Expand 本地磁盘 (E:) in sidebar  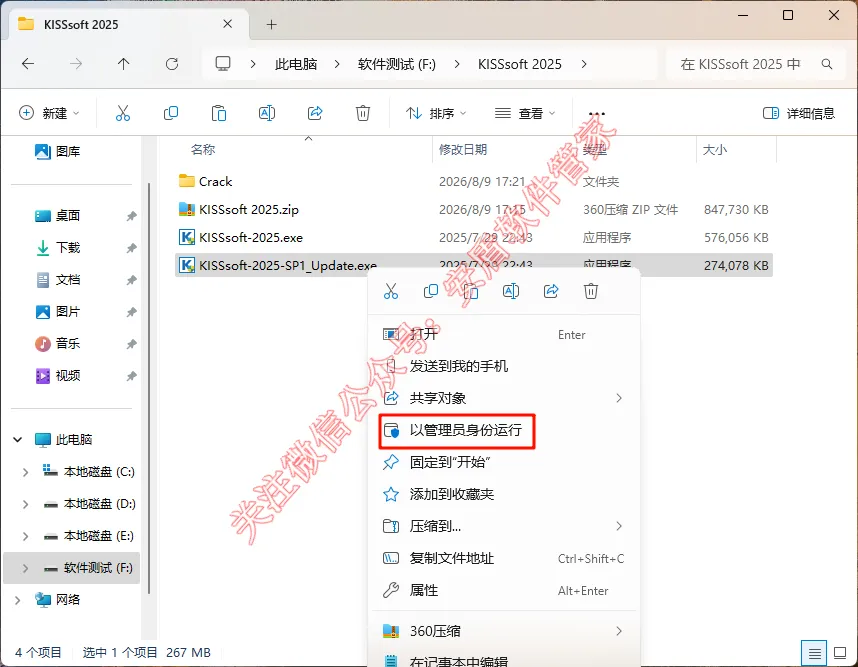click(25, 536)
